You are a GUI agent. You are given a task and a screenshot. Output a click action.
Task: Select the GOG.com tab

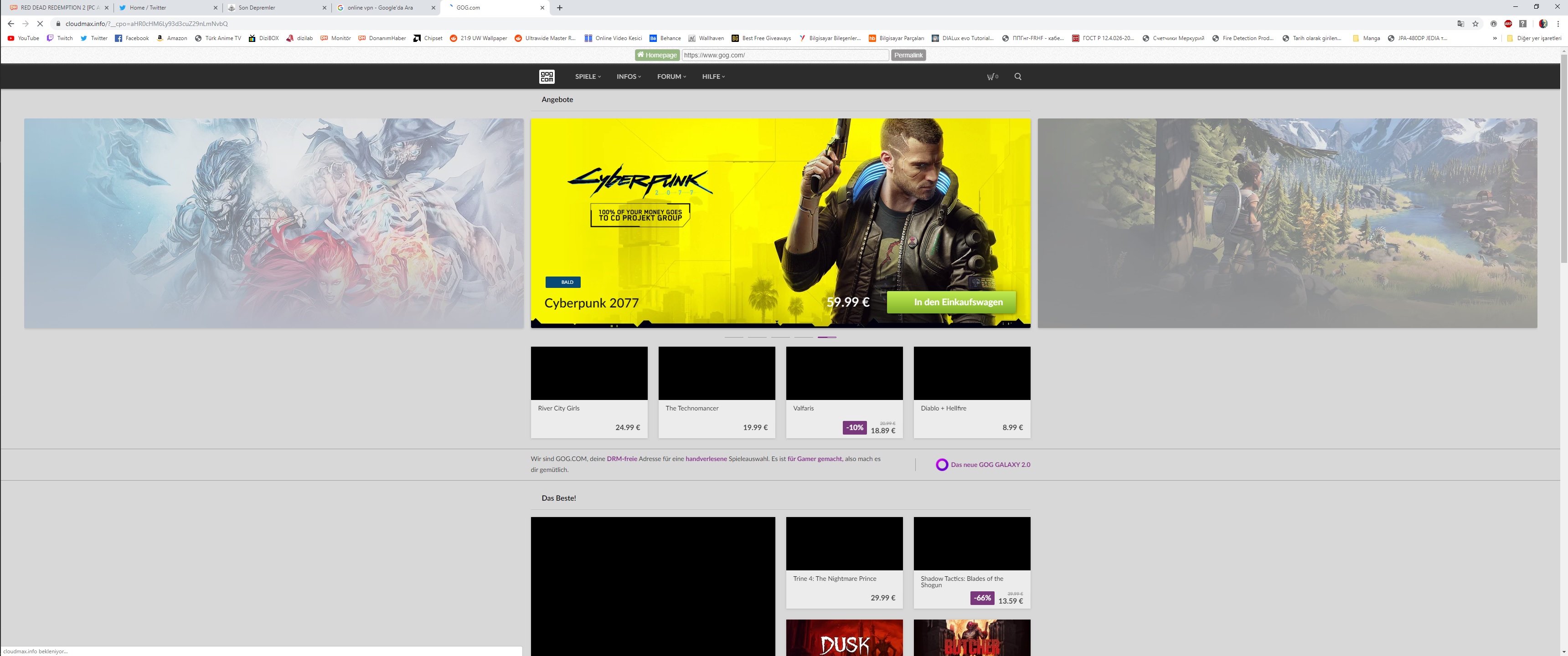point(494,8)
